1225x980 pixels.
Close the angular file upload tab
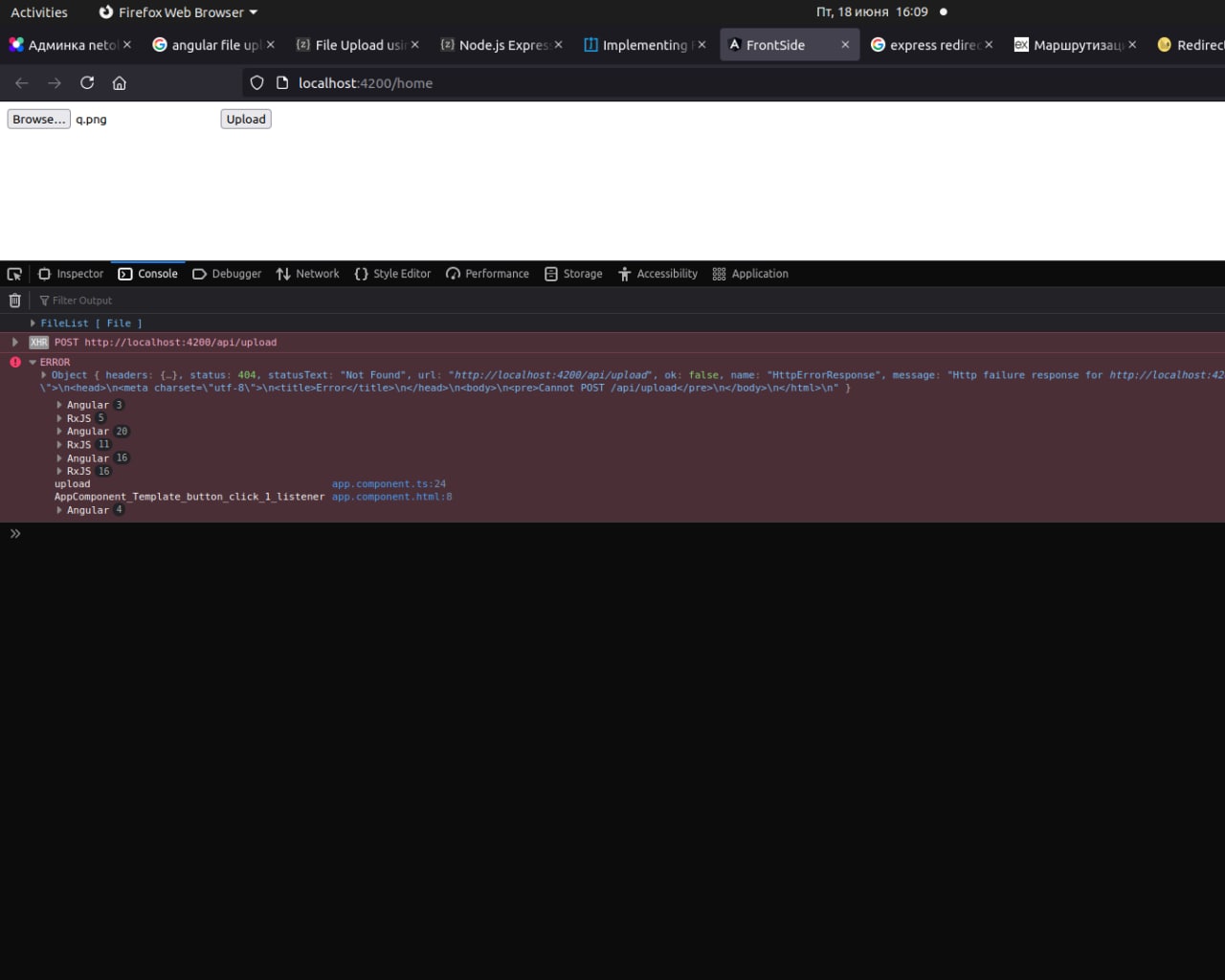click(x=270, y=45)
